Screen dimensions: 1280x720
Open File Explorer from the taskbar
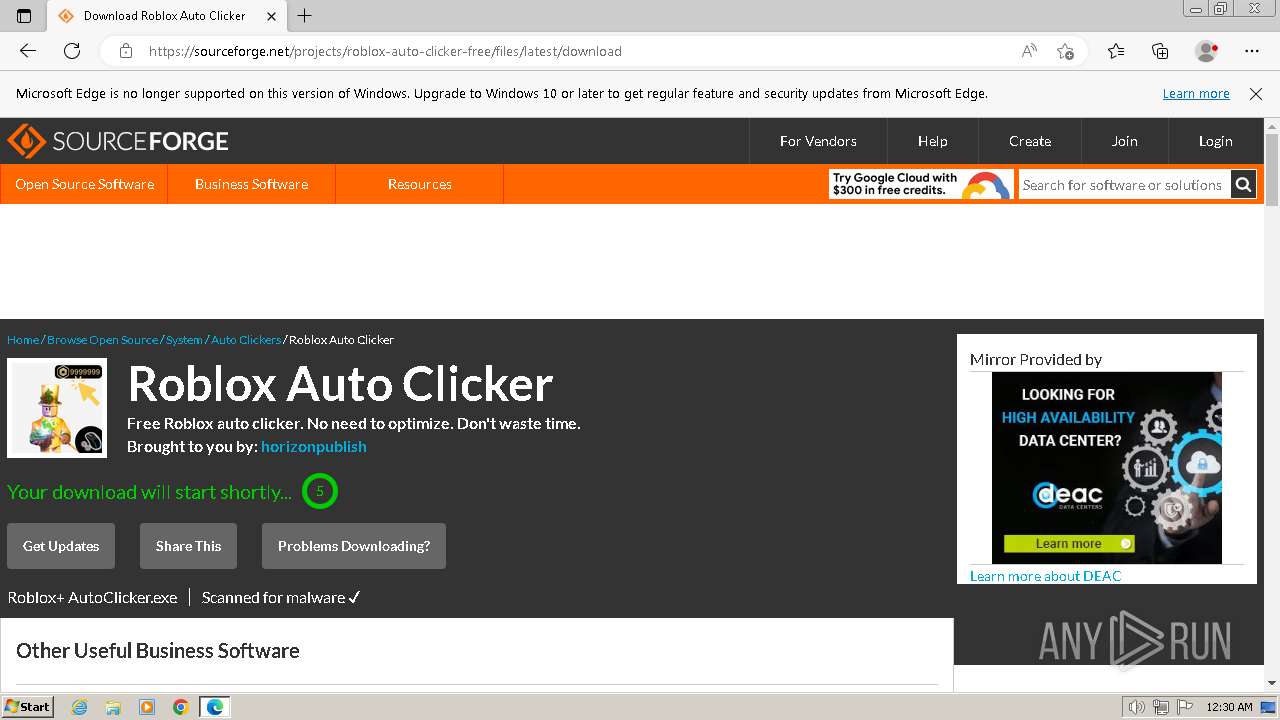pos(113,707)
